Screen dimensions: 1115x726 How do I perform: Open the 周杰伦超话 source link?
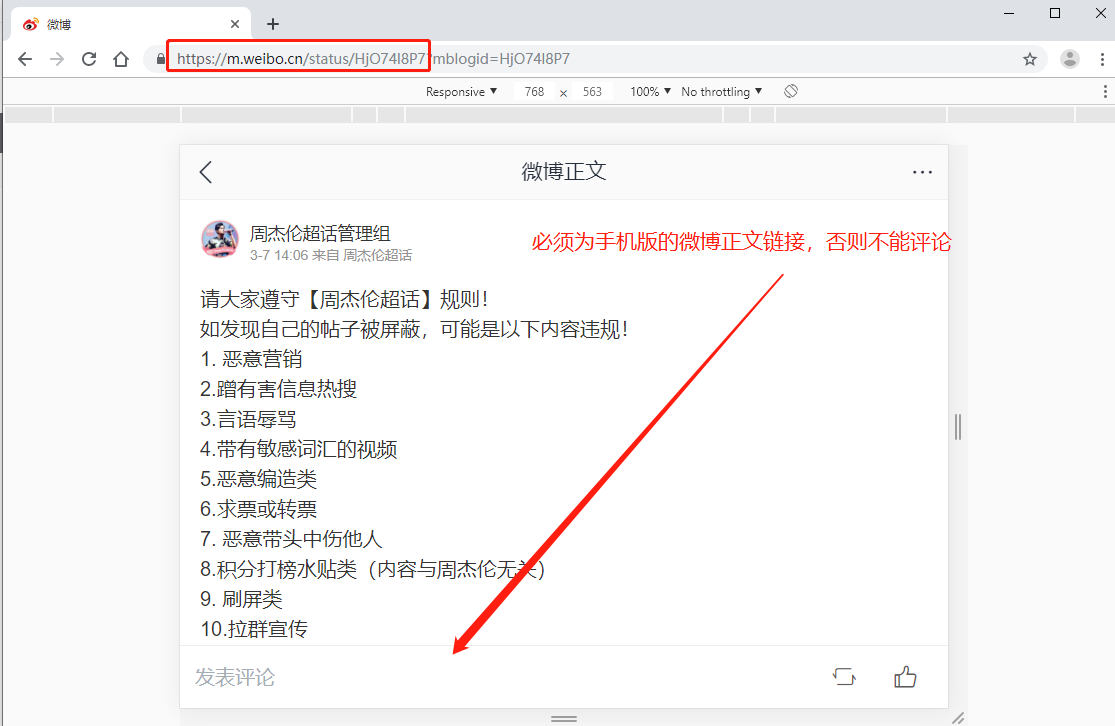377,255
